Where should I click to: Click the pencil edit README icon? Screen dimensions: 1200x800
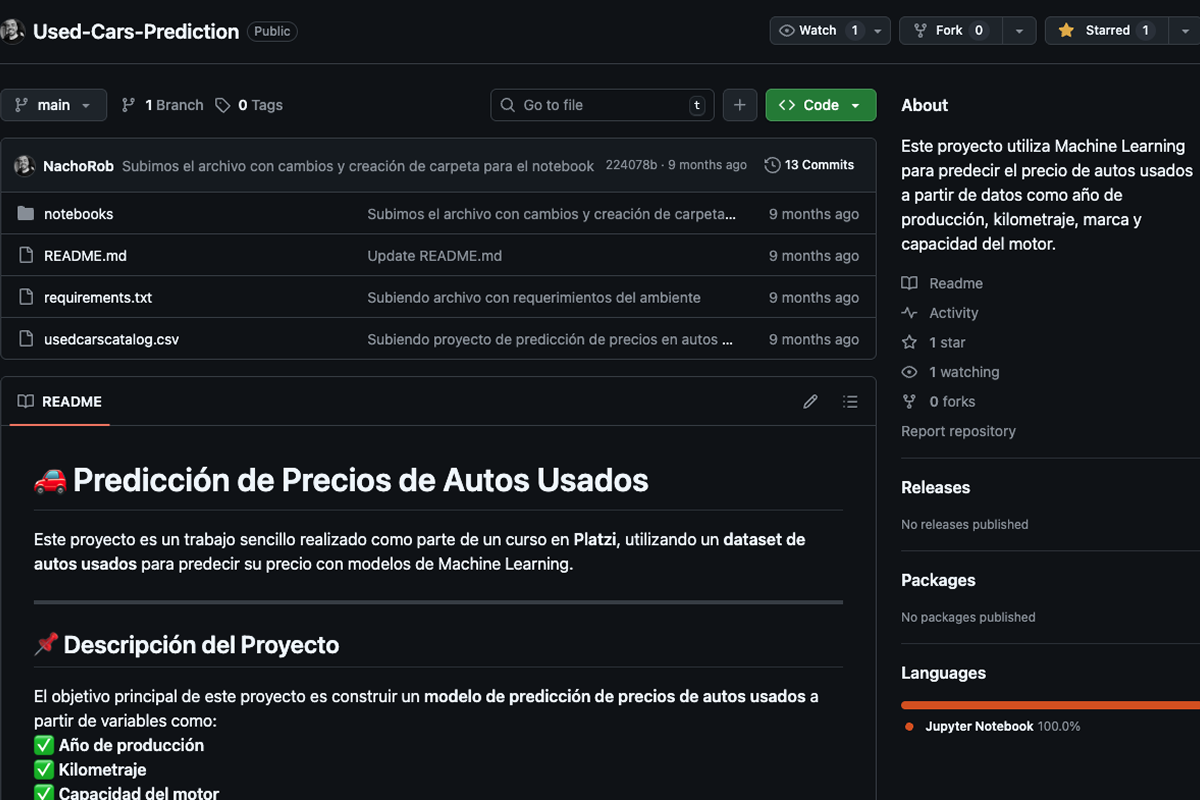point(810,402)
